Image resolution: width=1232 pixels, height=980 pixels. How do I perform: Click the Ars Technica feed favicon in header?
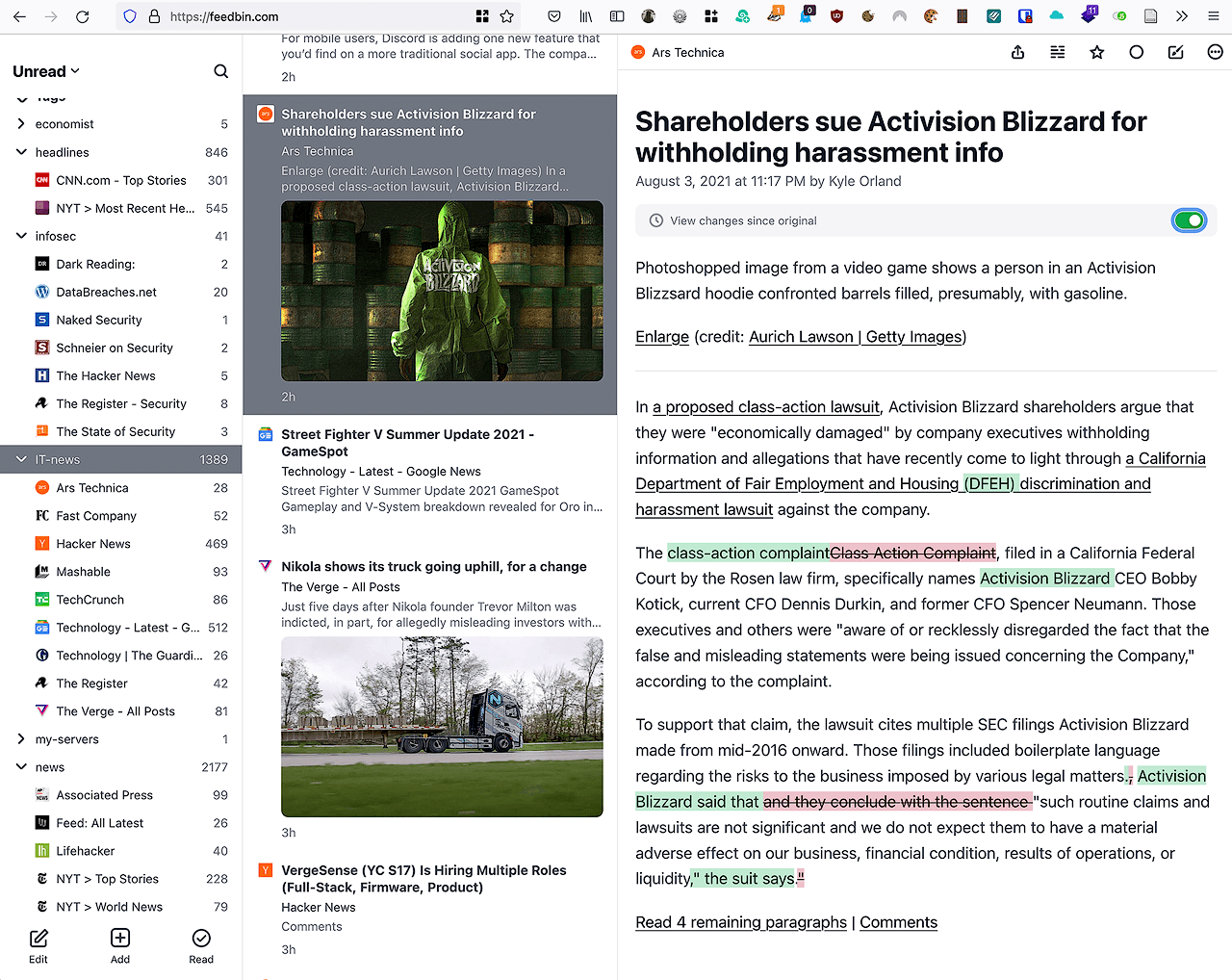(638, 53)
